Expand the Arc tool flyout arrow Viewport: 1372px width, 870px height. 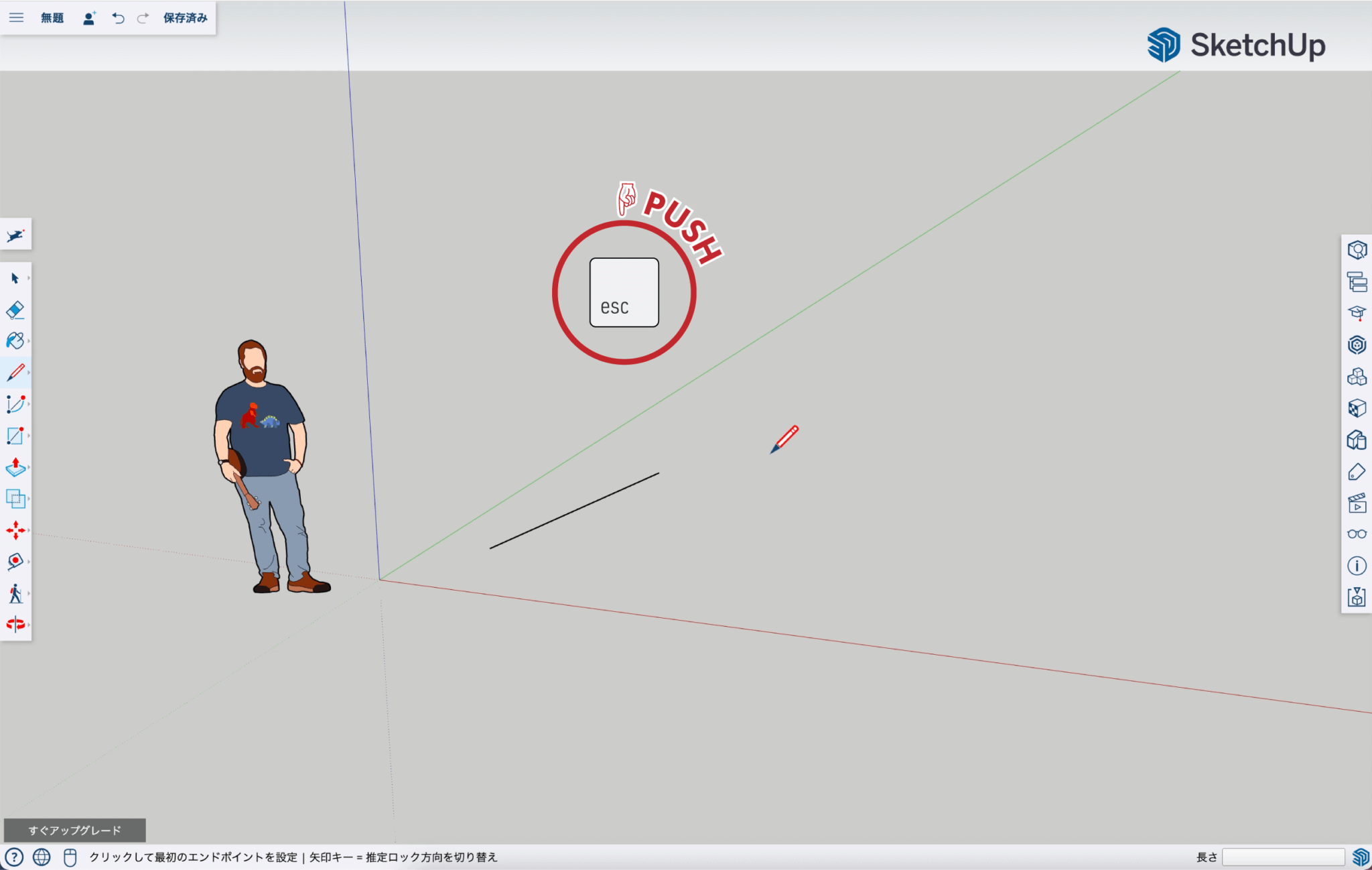29,404
